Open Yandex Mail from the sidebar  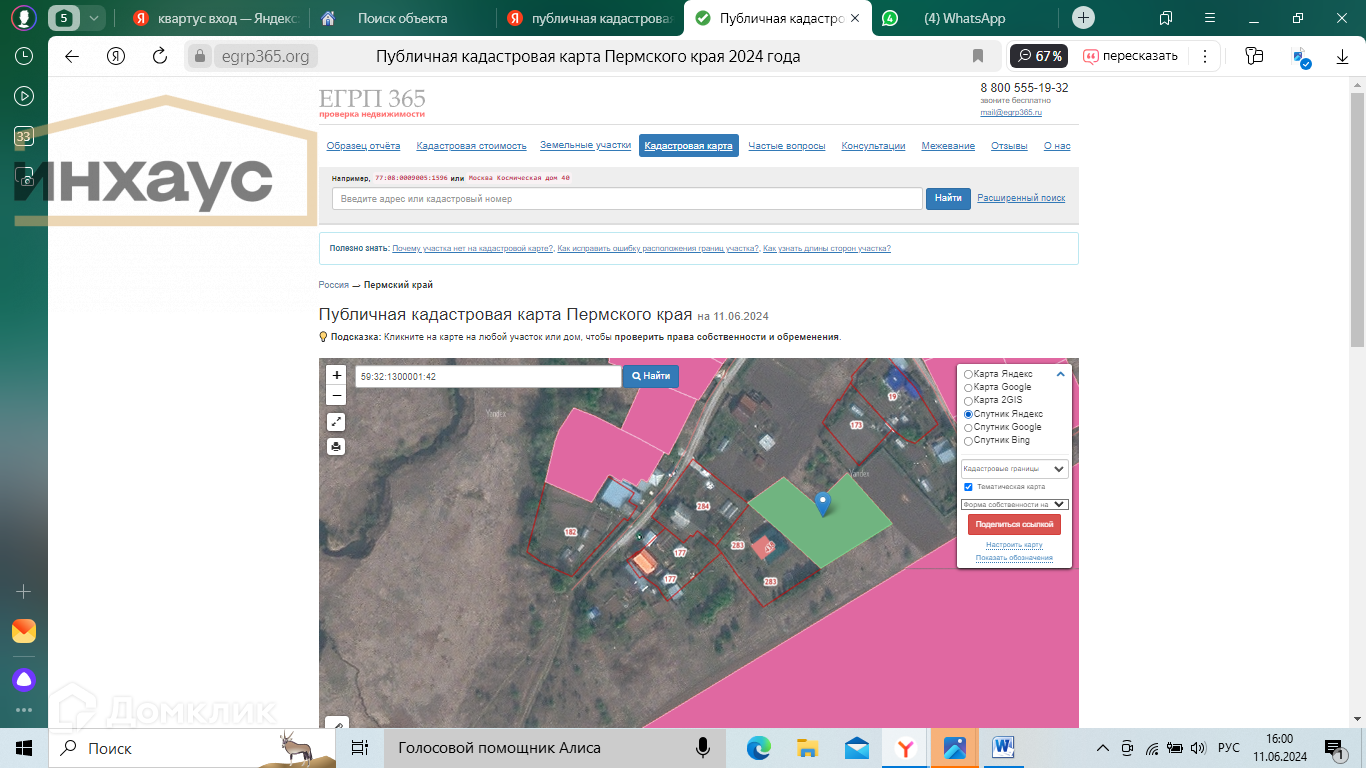pos(24,631)
